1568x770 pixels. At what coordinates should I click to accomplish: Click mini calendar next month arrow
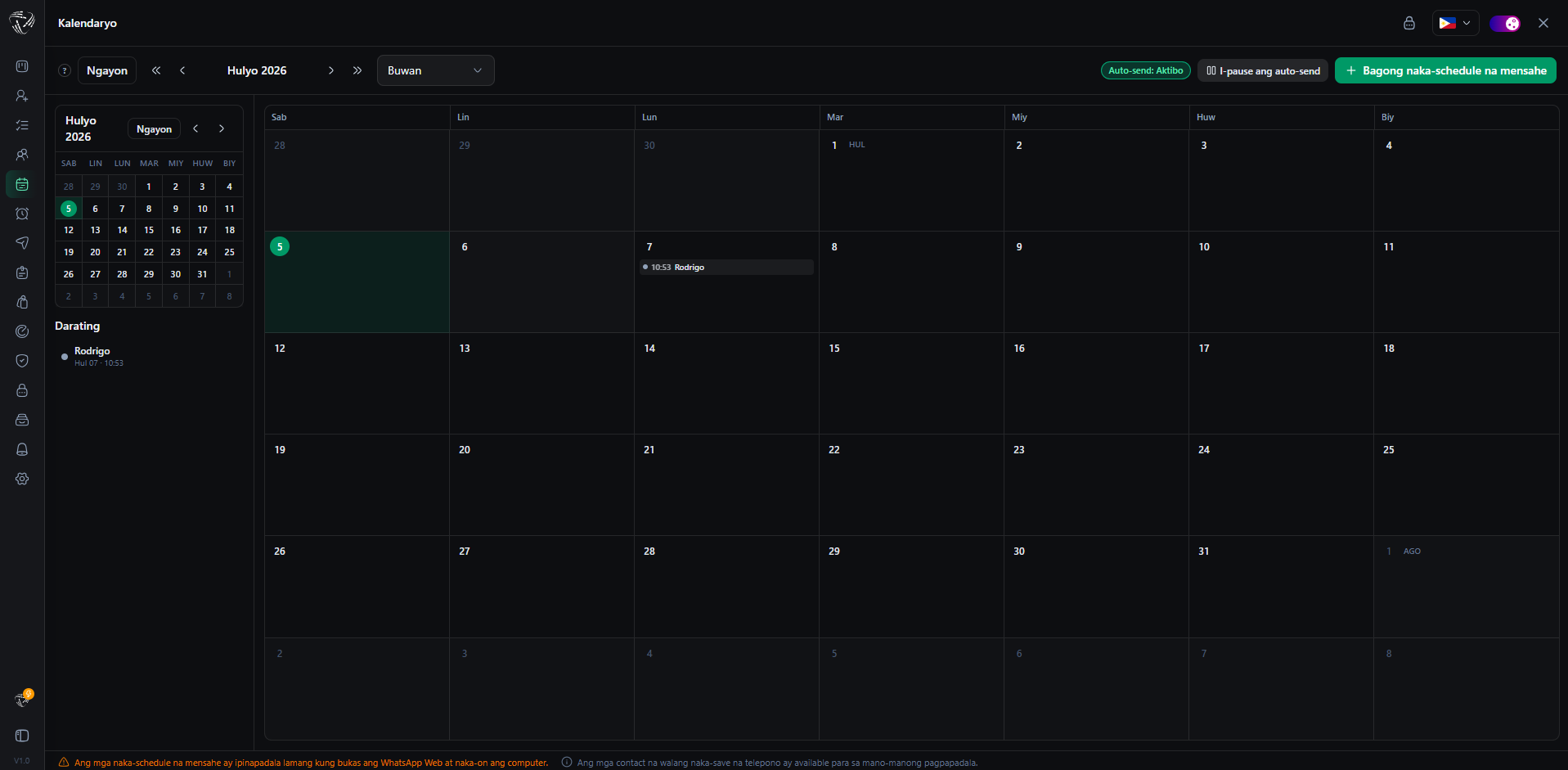pos(222,128)
